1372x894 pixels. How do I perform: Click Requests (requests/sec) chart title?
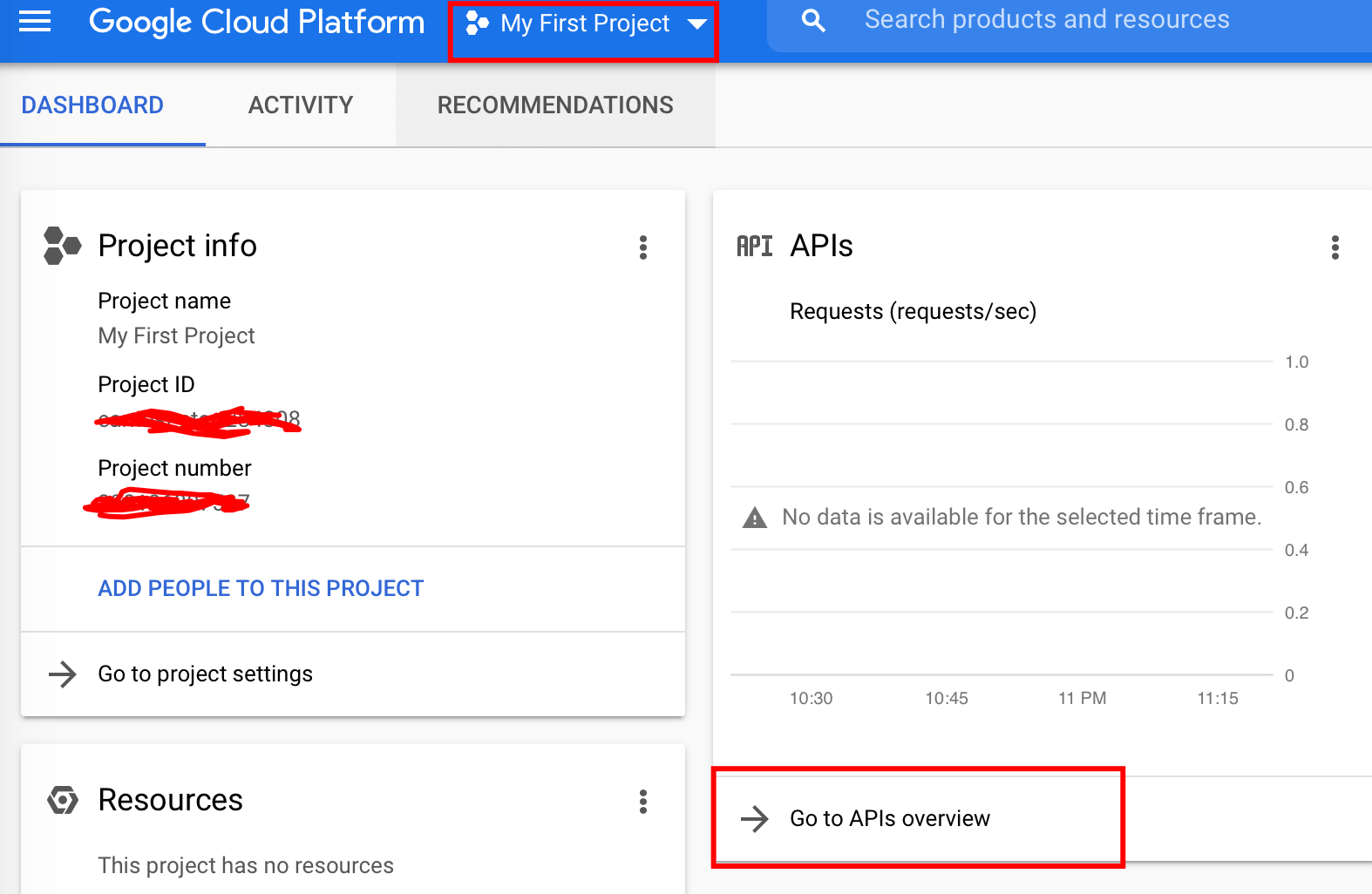point(914,312)
